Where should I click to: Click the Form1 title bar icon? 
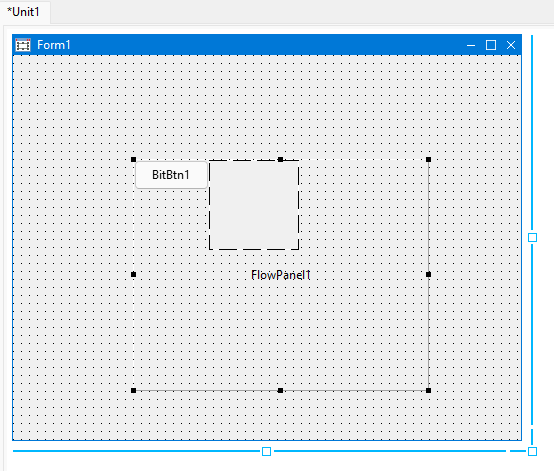23,45
